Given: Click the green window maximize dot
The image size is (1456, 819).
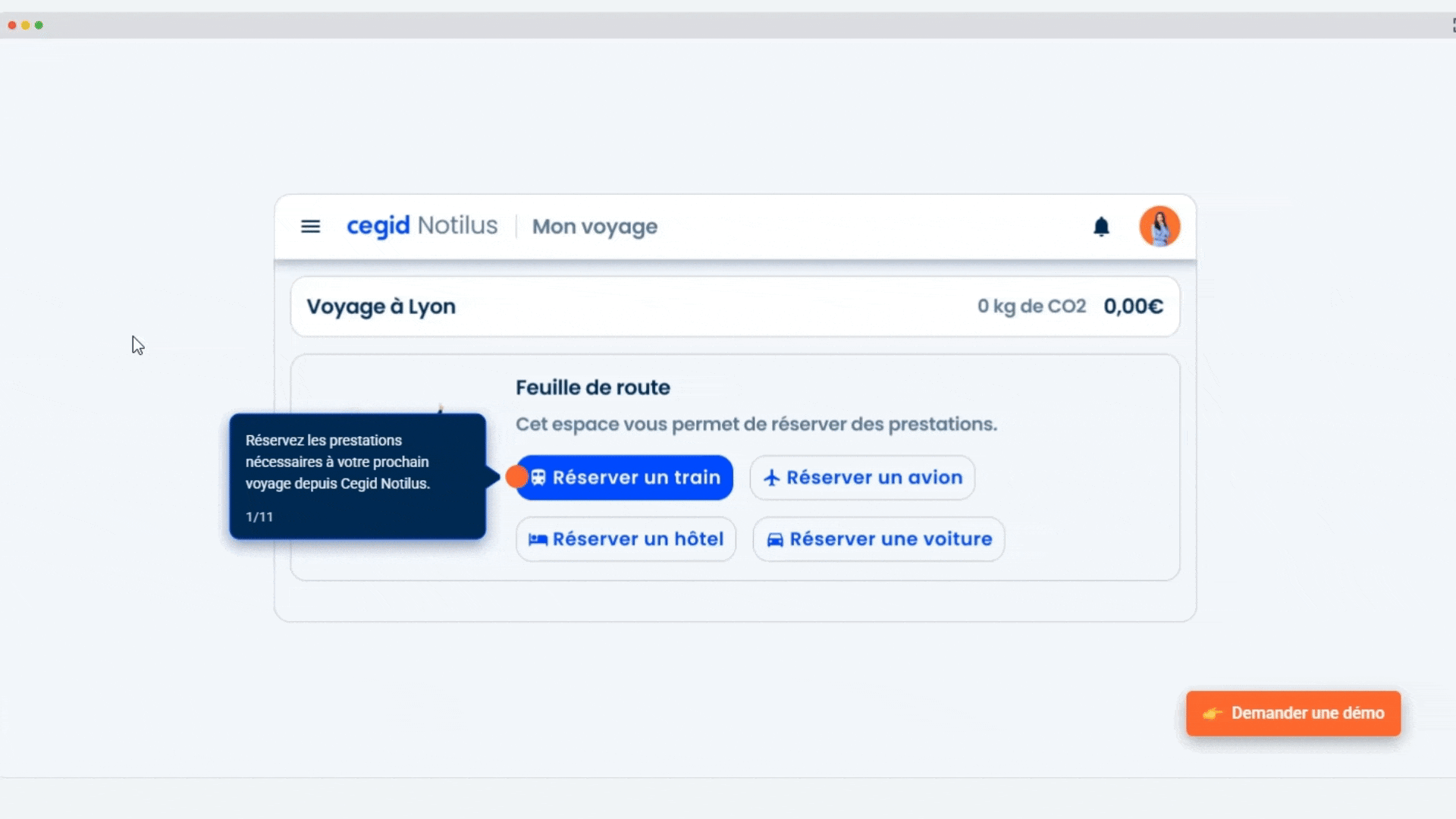Looking at the screenshot, I should 39,25.
